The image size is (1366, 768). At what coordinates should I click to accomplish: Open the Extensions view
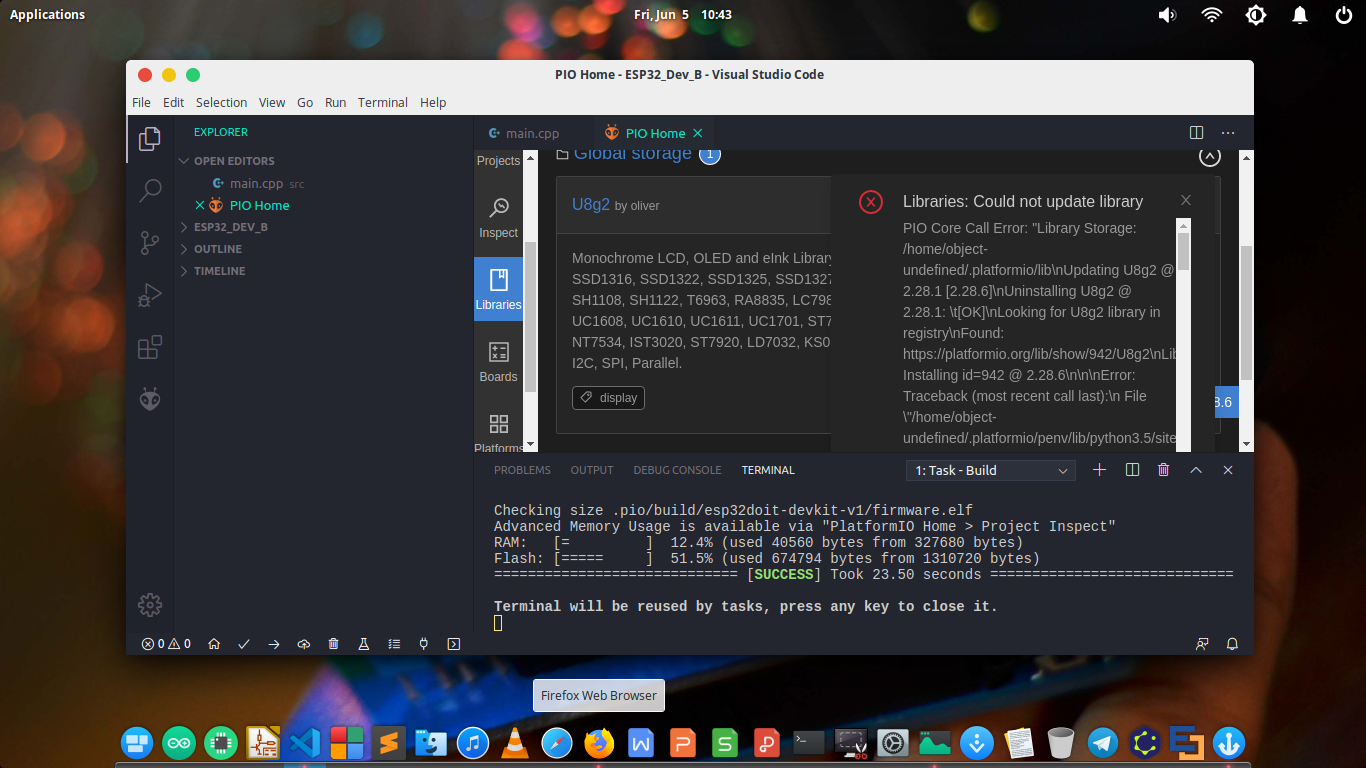(x=150, y=347)
